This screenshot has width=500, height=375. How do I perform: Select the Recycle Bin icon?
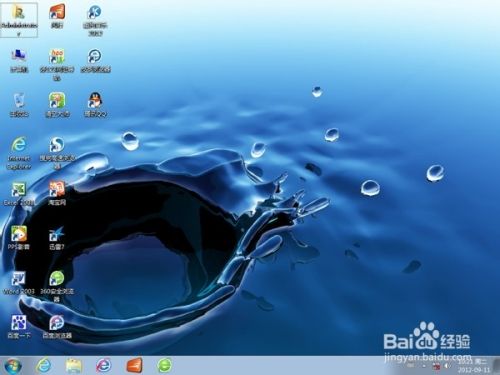19,105
